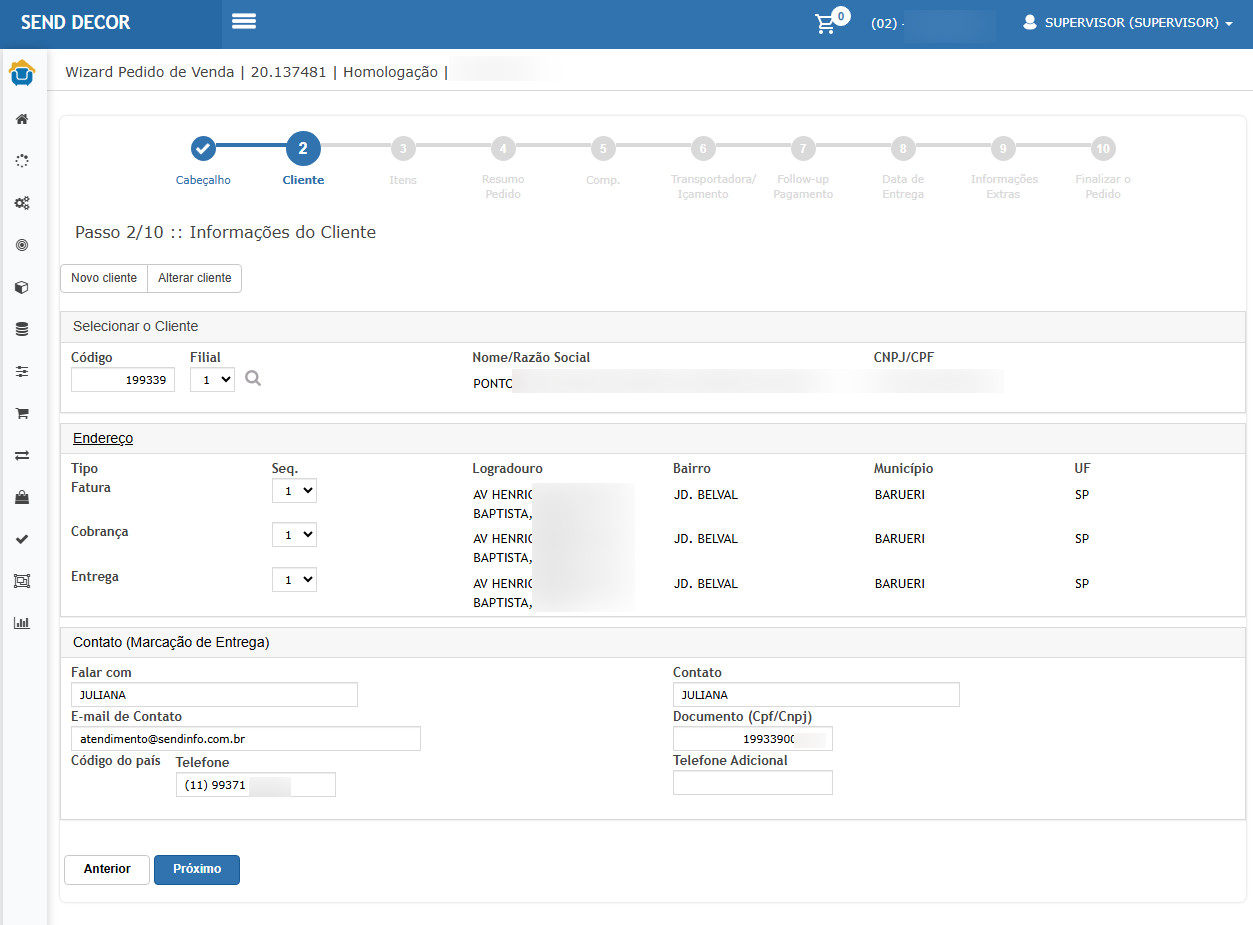1253x925 pixels.
Task: Click the Novo cliente button
Action: 104,278
